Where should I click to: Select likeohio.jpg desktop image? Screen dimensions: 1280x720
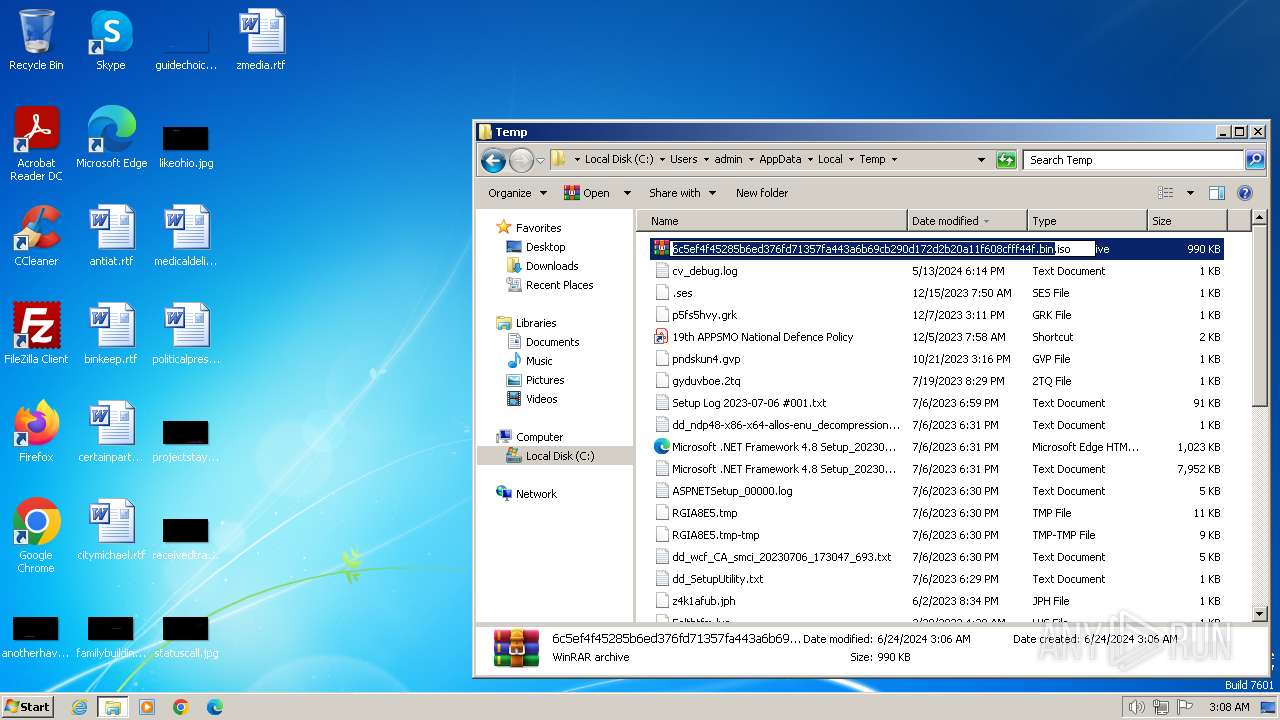[x=186, y=146]
